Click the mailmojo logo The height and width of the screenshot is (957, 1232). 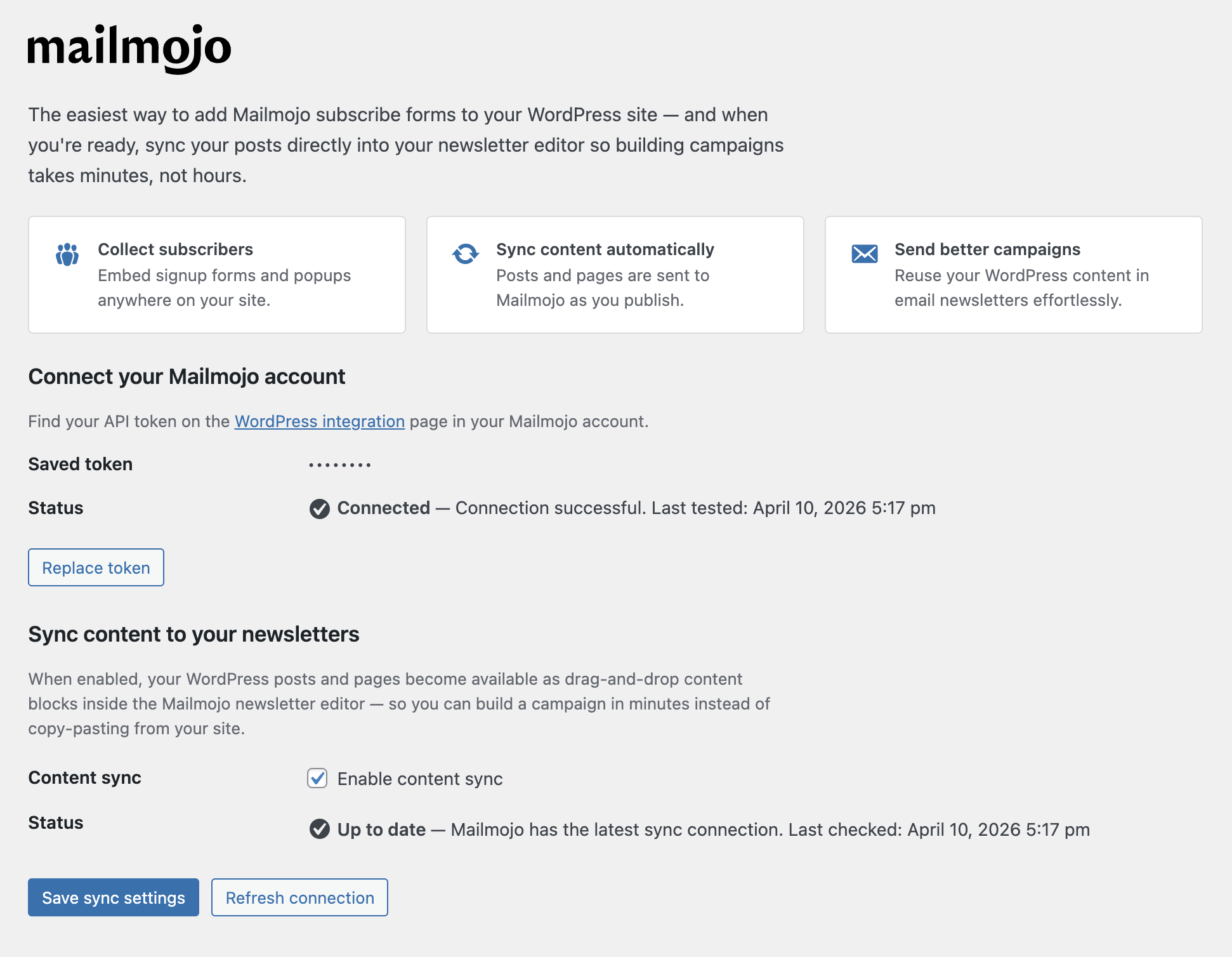click(129, 49)
